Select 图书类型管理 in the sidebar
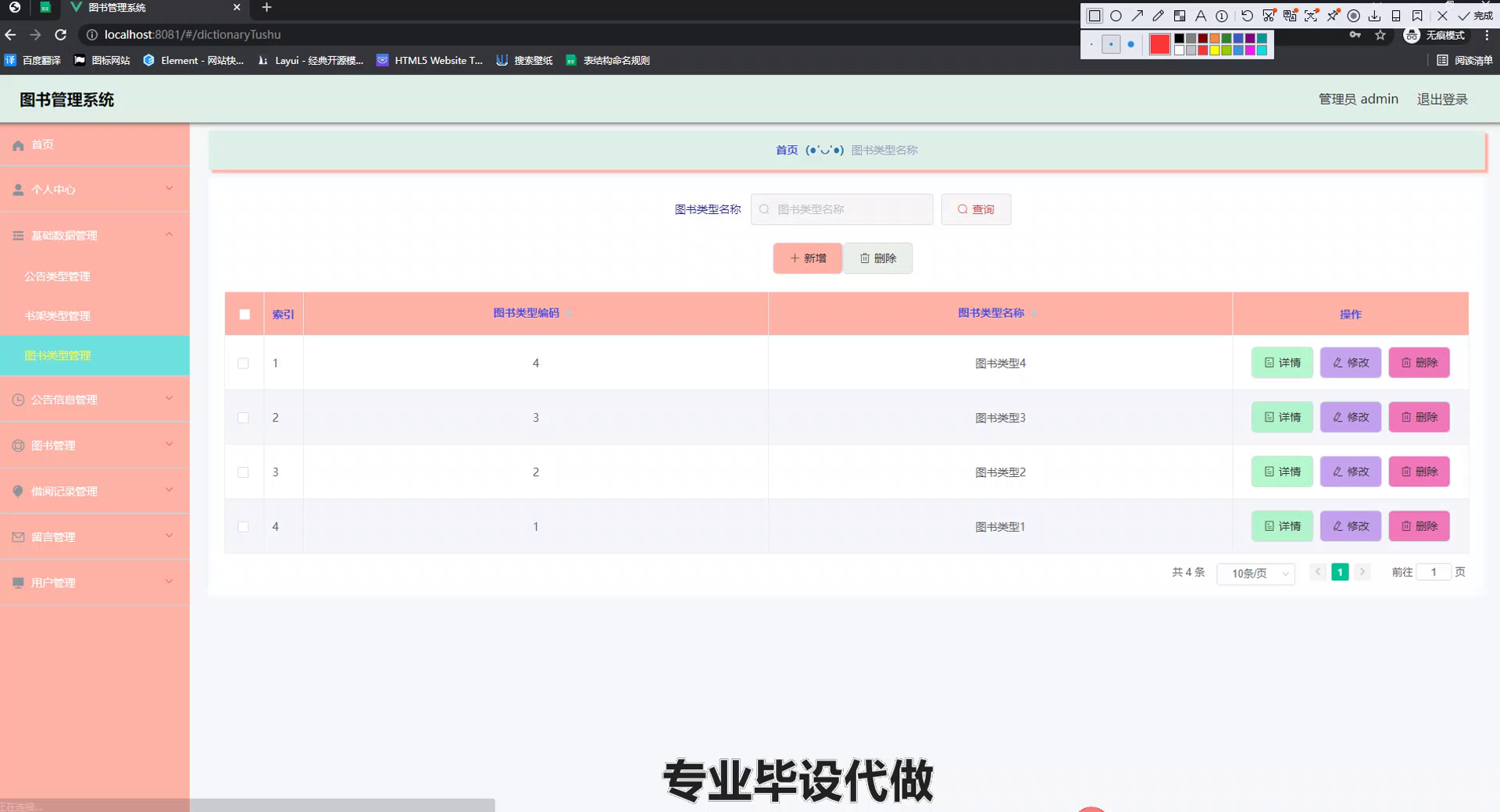Screen dimensions: 1500x812 coord(95,355)
